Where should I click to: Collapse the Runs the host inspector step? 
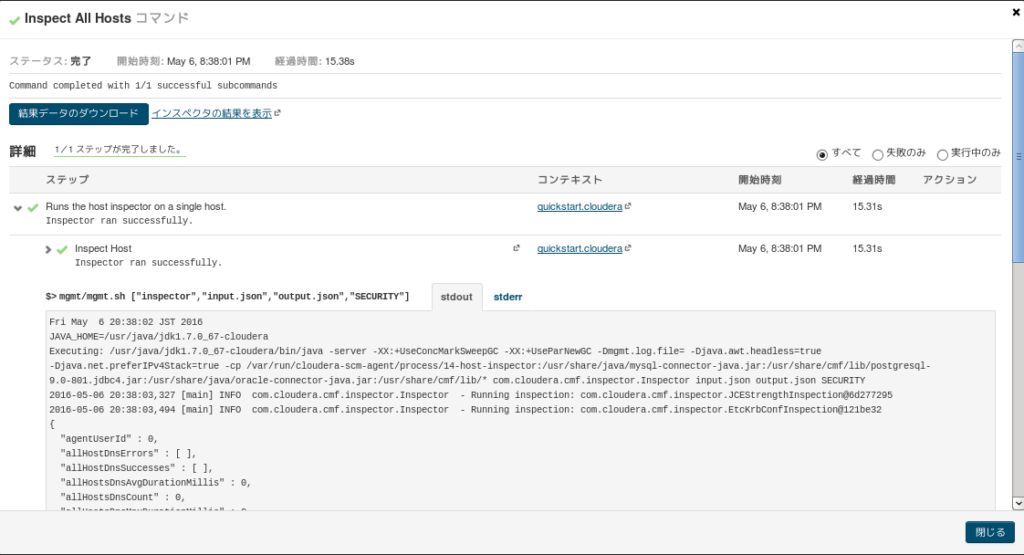coord(18,208)
